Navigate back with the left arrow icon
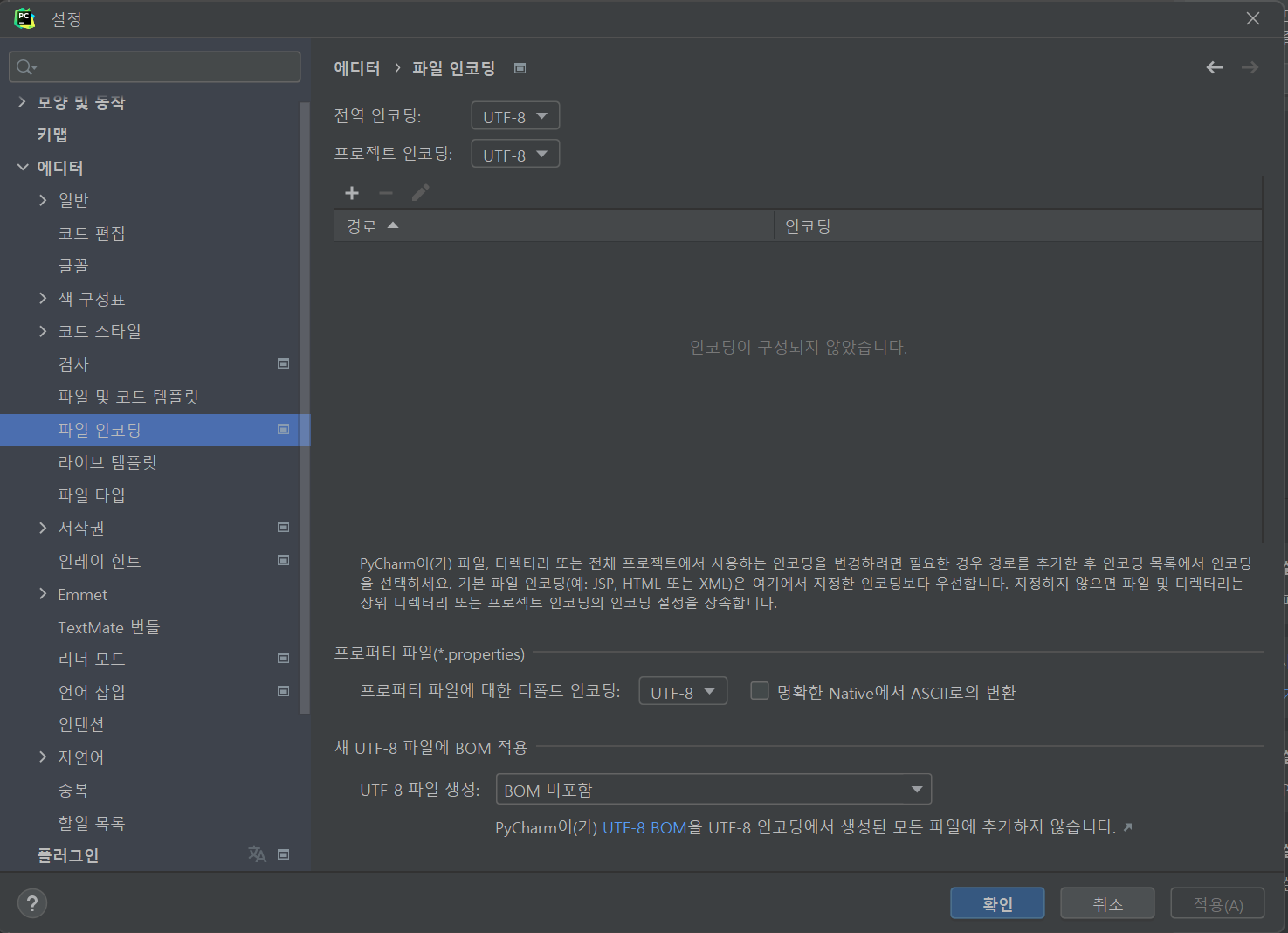 coord(1215,67)
